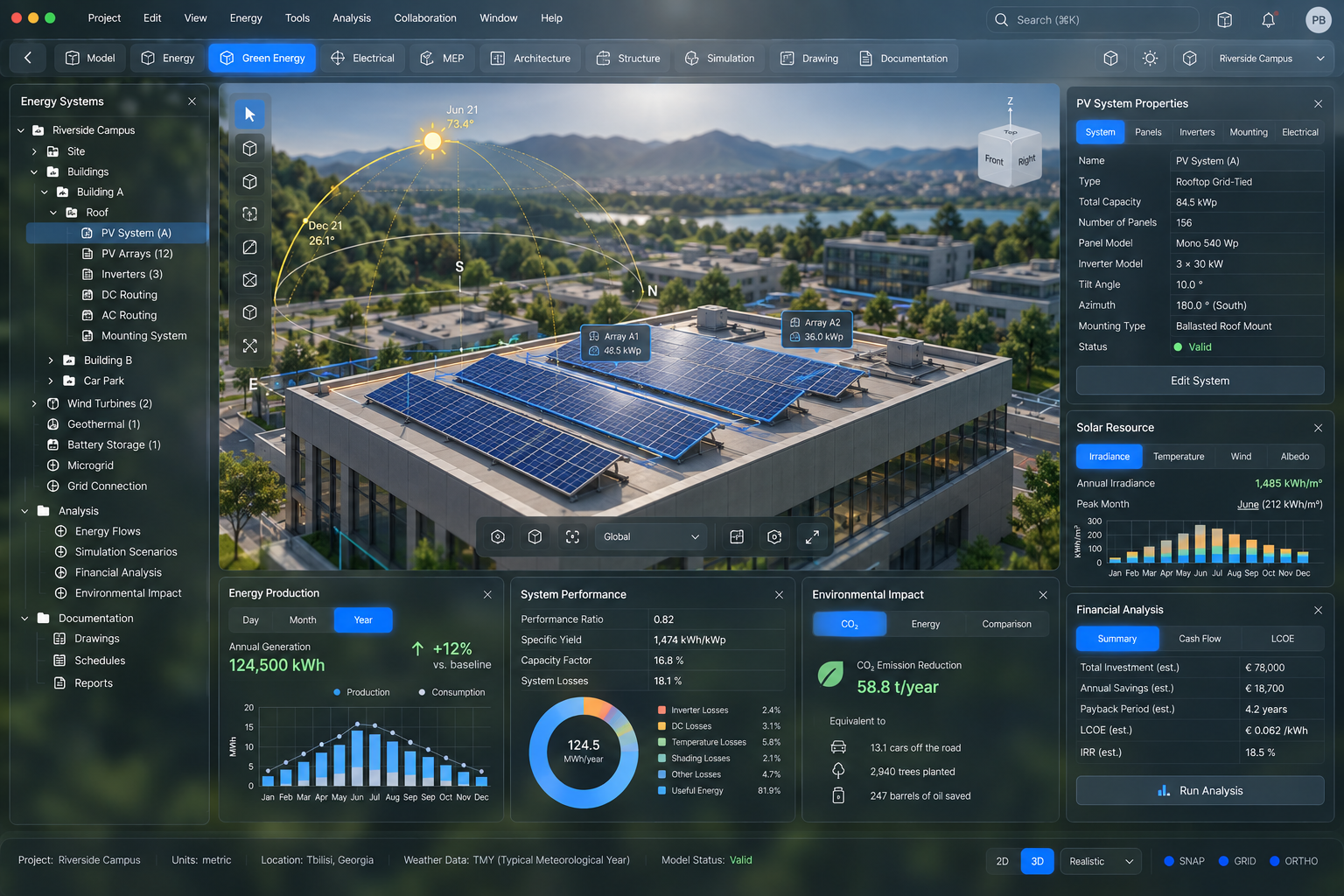Toggle the ORTHO option
1344x896 pixels.
1293,861
